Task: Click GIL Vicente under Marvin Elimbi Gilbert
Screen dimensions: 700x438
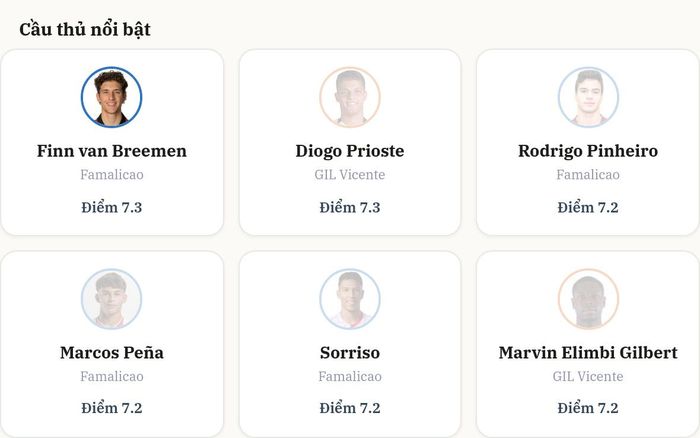Action: [x=588, y=376]
